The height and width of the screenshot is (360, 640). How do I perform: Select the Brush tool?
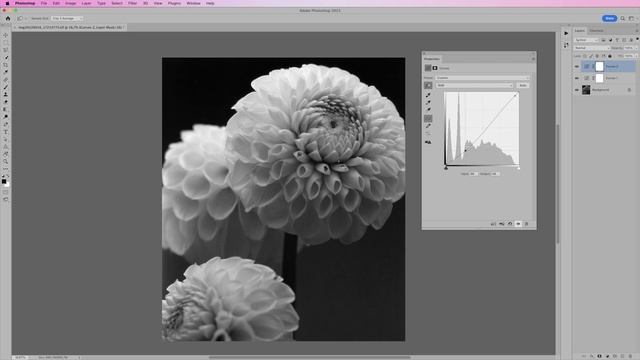click(x=6, y=87)
